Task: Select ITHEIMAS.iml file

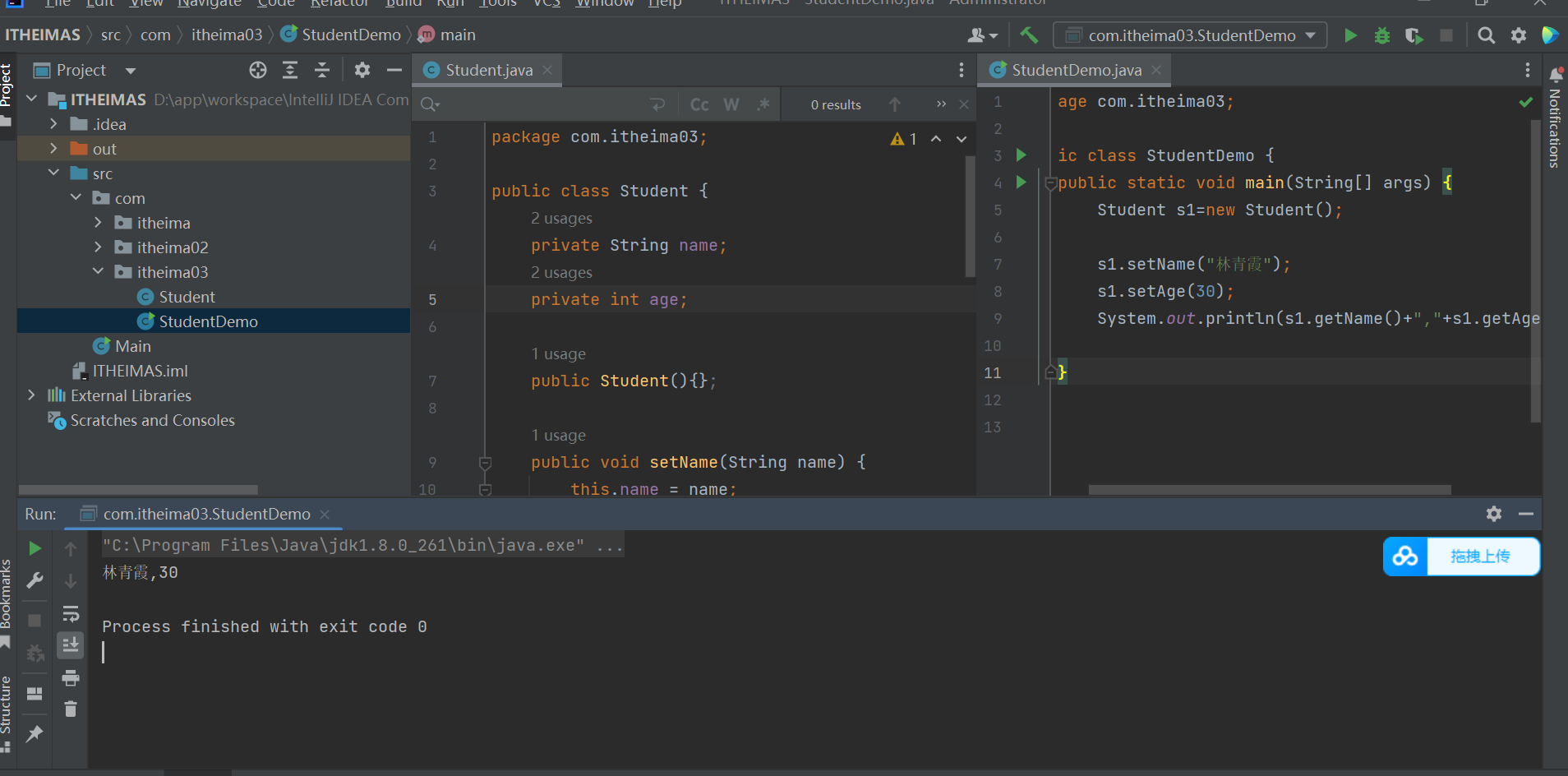Action: point(140,371)
